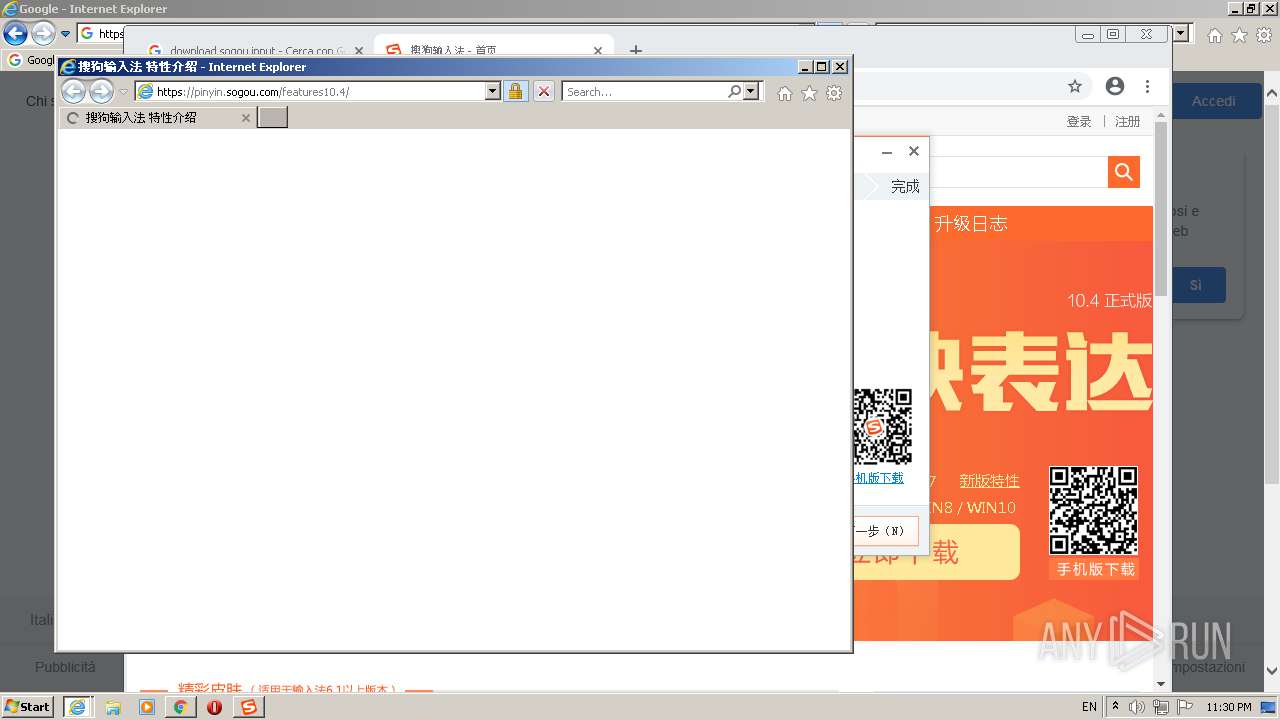Click the pinyin.sogou.com address bar
Viewport: 1280px width, 720px height.
tap(310, 91)
